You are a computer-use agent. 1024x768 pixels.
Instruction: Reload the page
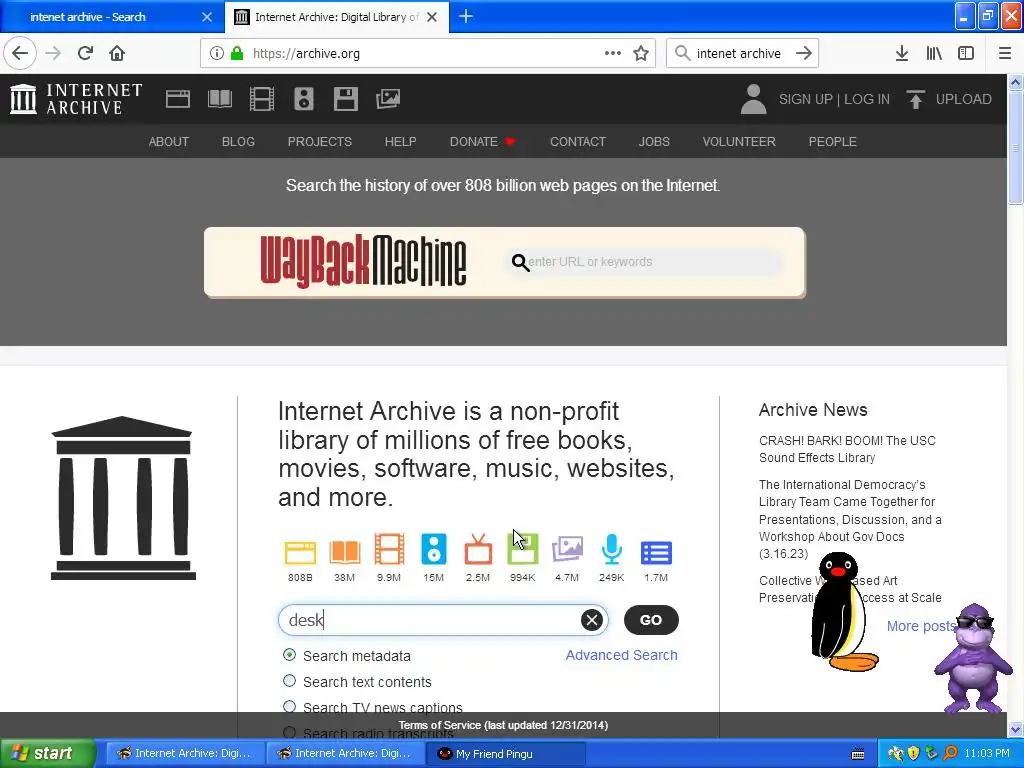point(86,54)
